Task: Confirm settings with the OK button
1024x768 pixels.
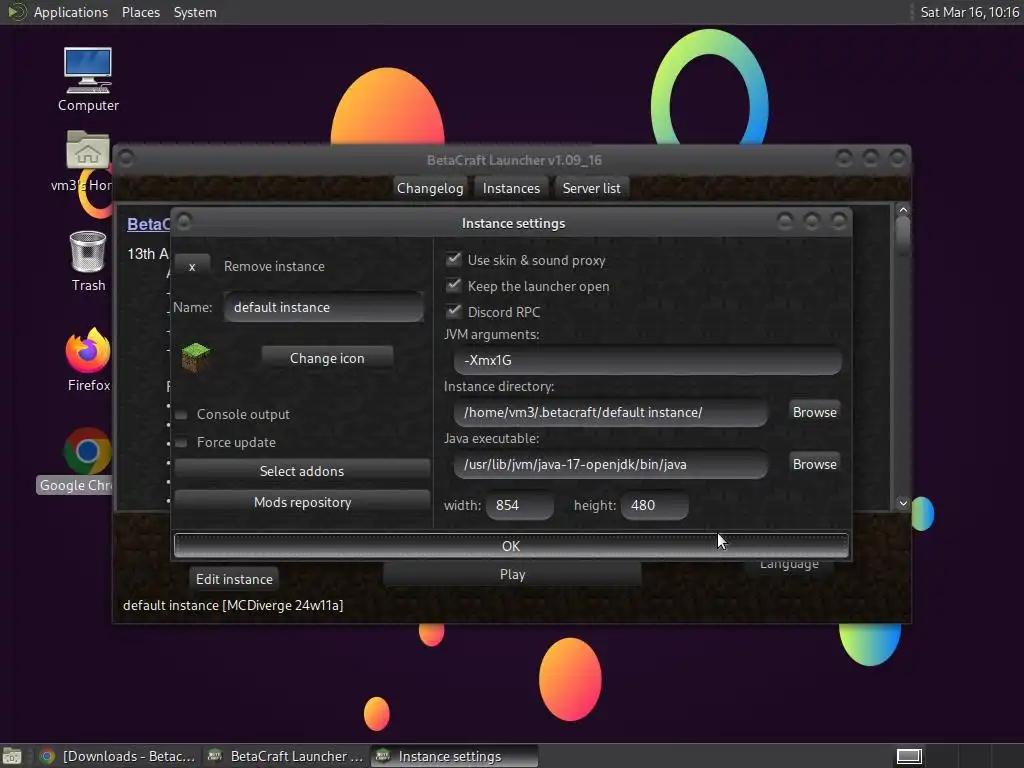Action: (x=511, y=546)
